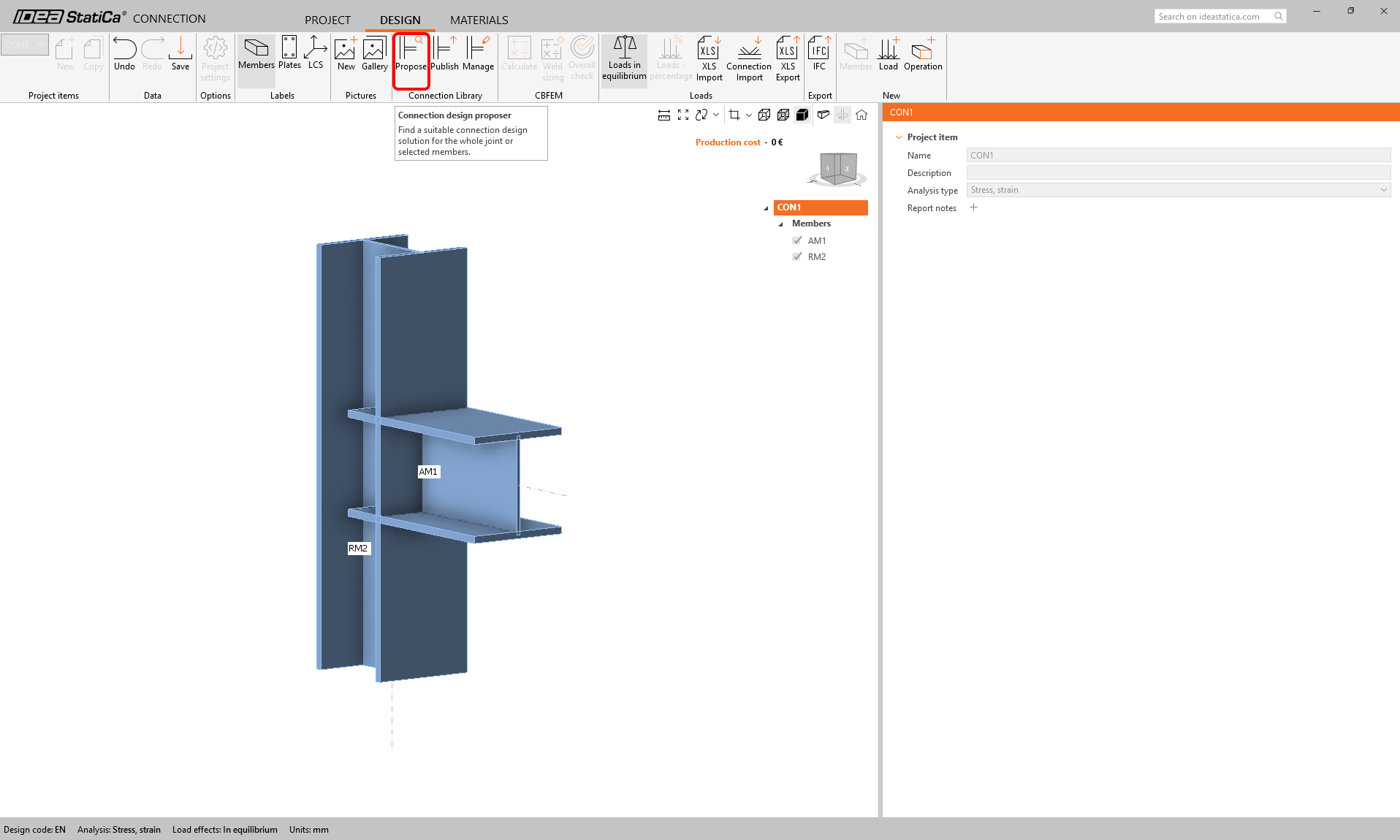Open the MATERIALS tab
Viewport: 1400px width, 840px height.
point(479,20)
